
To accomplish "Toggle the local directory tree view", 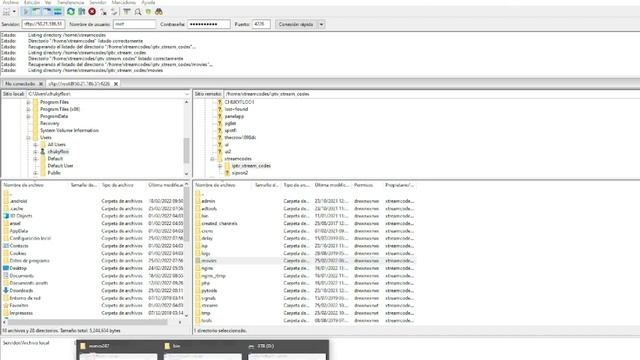I will pos(36,12).
